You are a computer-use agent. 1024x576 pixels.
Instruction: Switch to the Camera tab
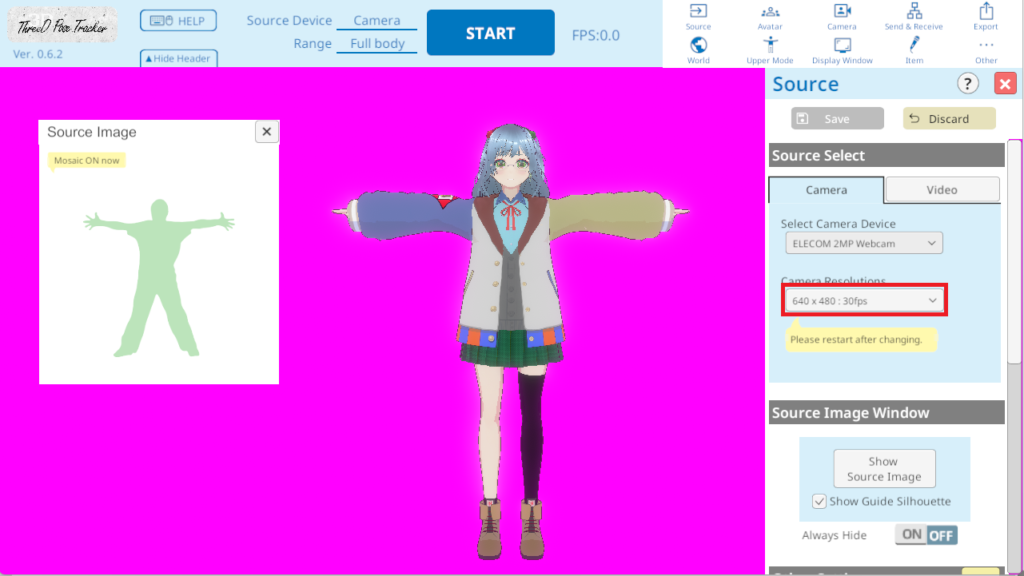826,189
